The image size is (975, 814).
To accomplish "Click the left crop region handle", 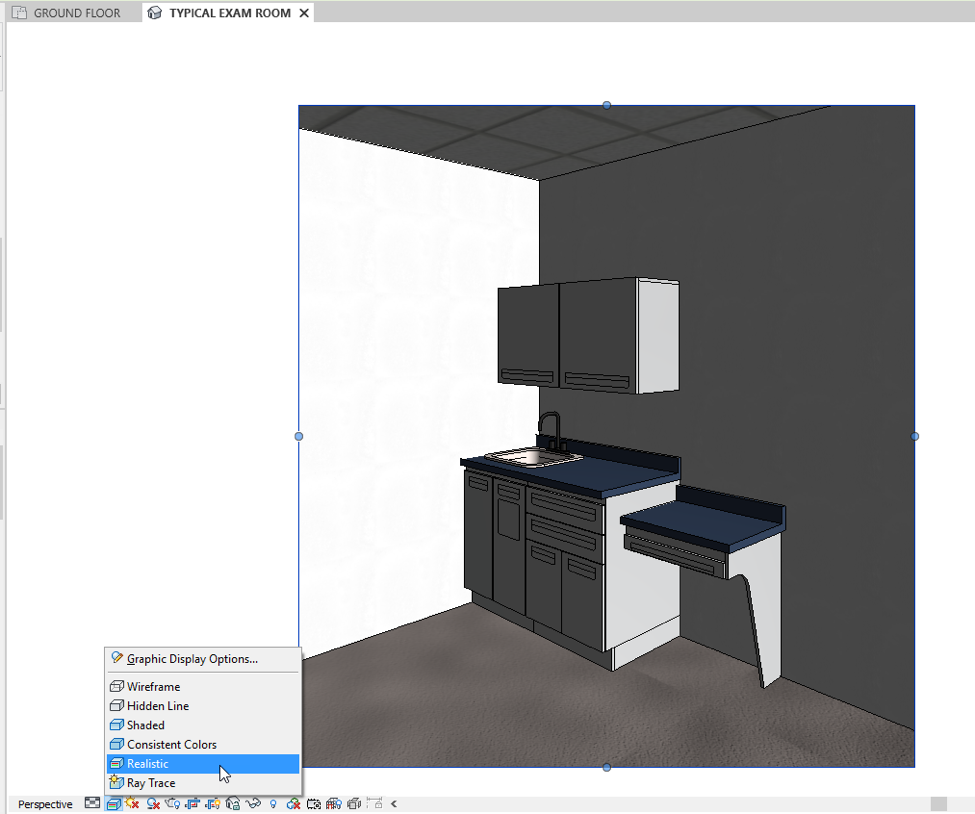I will 298,437.
